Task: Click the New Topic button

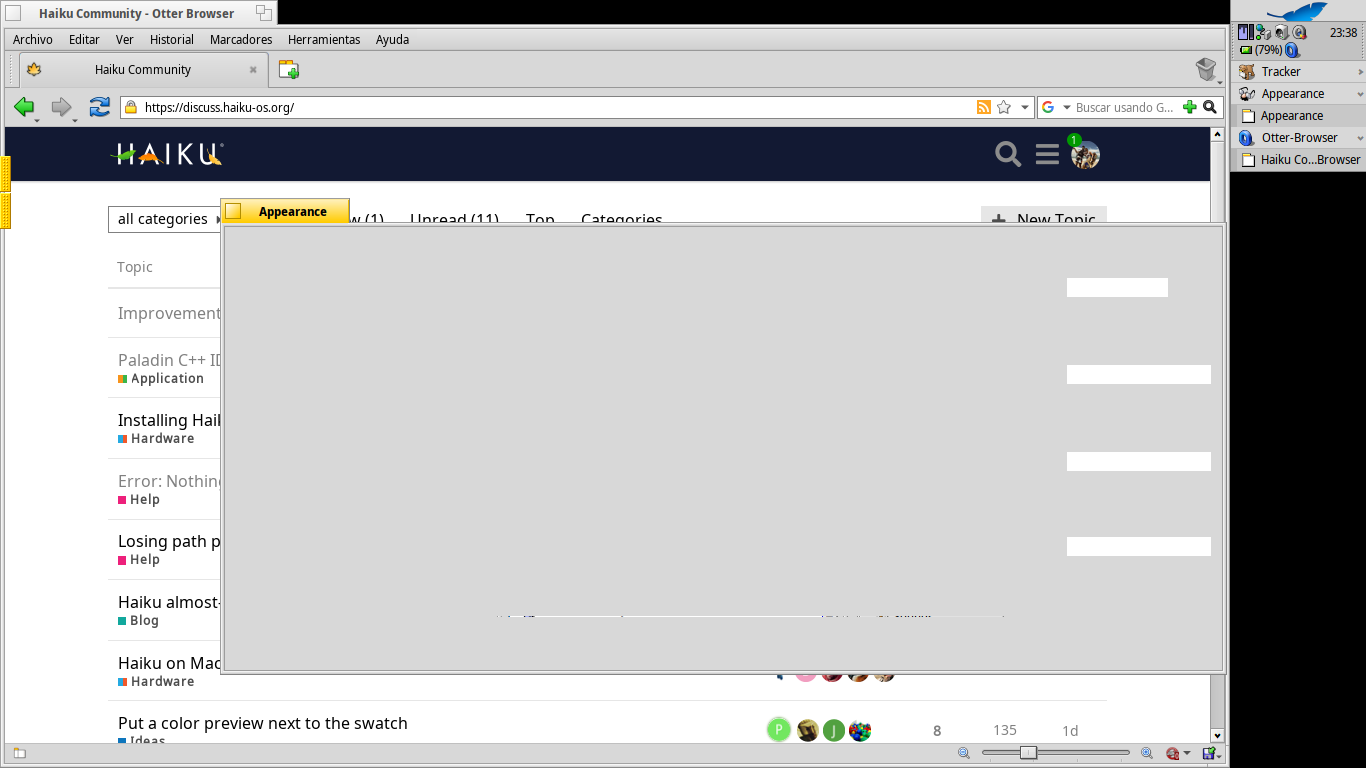Action: [x=1043, y=216]
